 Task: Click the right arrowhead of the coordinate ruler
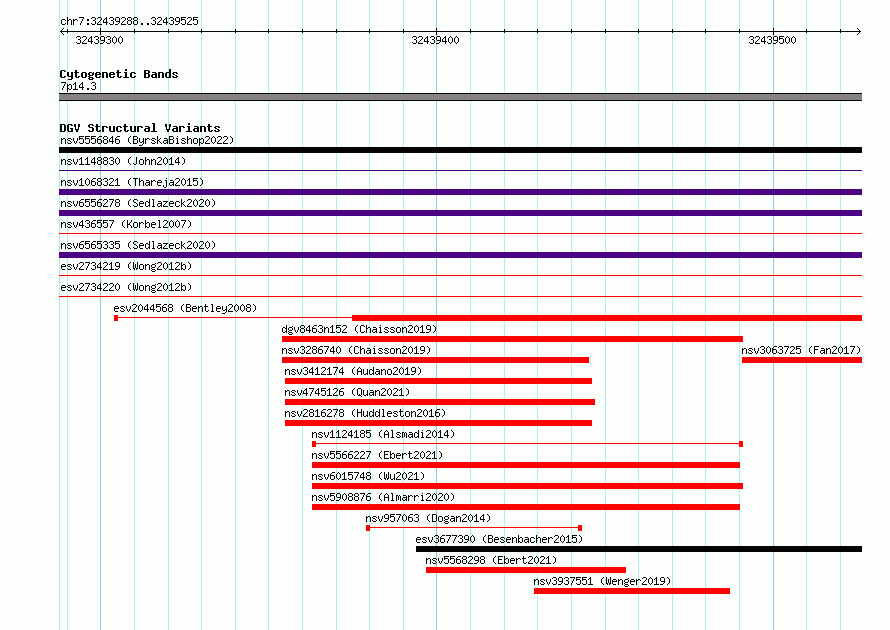click(858, 31)
